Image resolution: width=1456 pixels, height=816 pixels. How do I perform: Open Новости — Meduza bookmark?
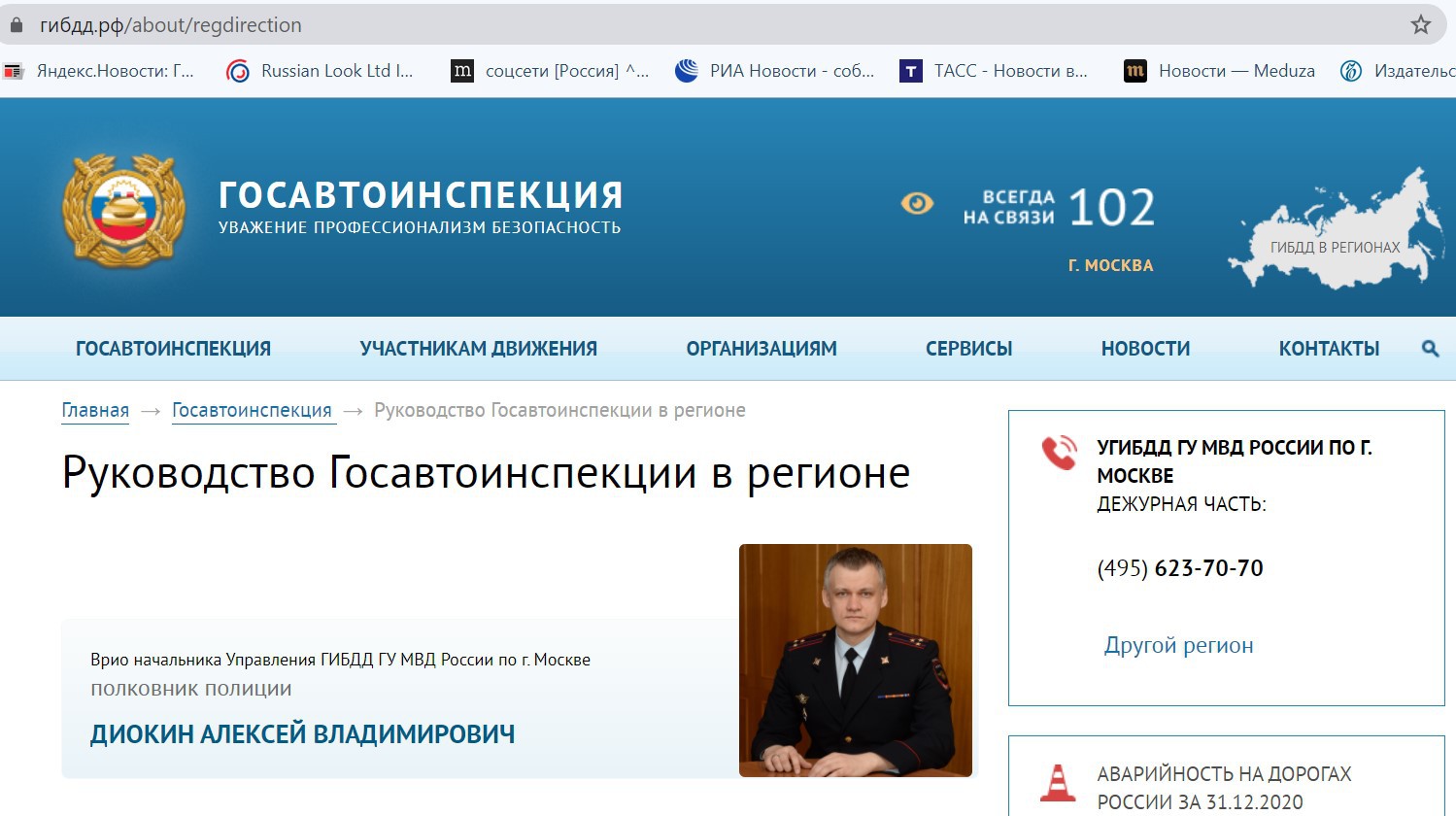(x=1220, y=71)
